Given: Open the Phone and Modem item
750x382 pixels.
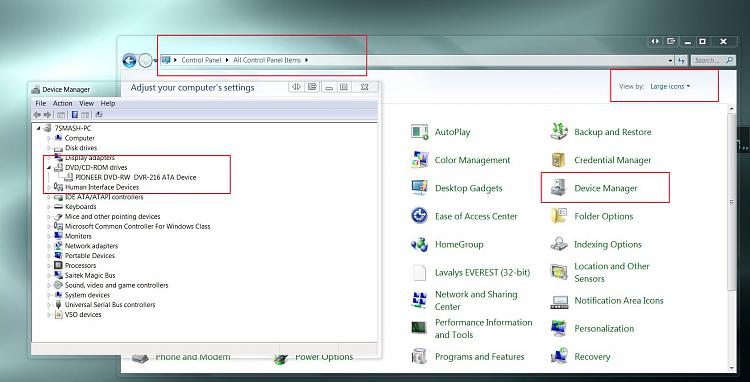Looking at the screenshot, I should [193, 357].
